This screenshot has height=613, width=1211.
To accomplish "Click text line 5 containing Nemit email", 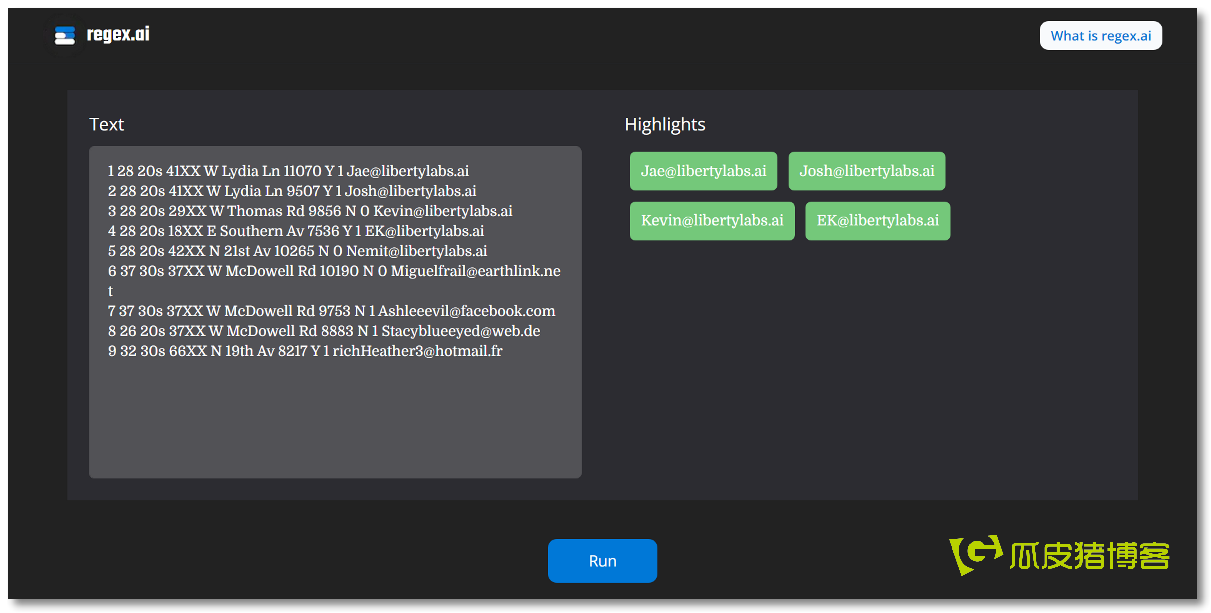I will pos(297,251).
